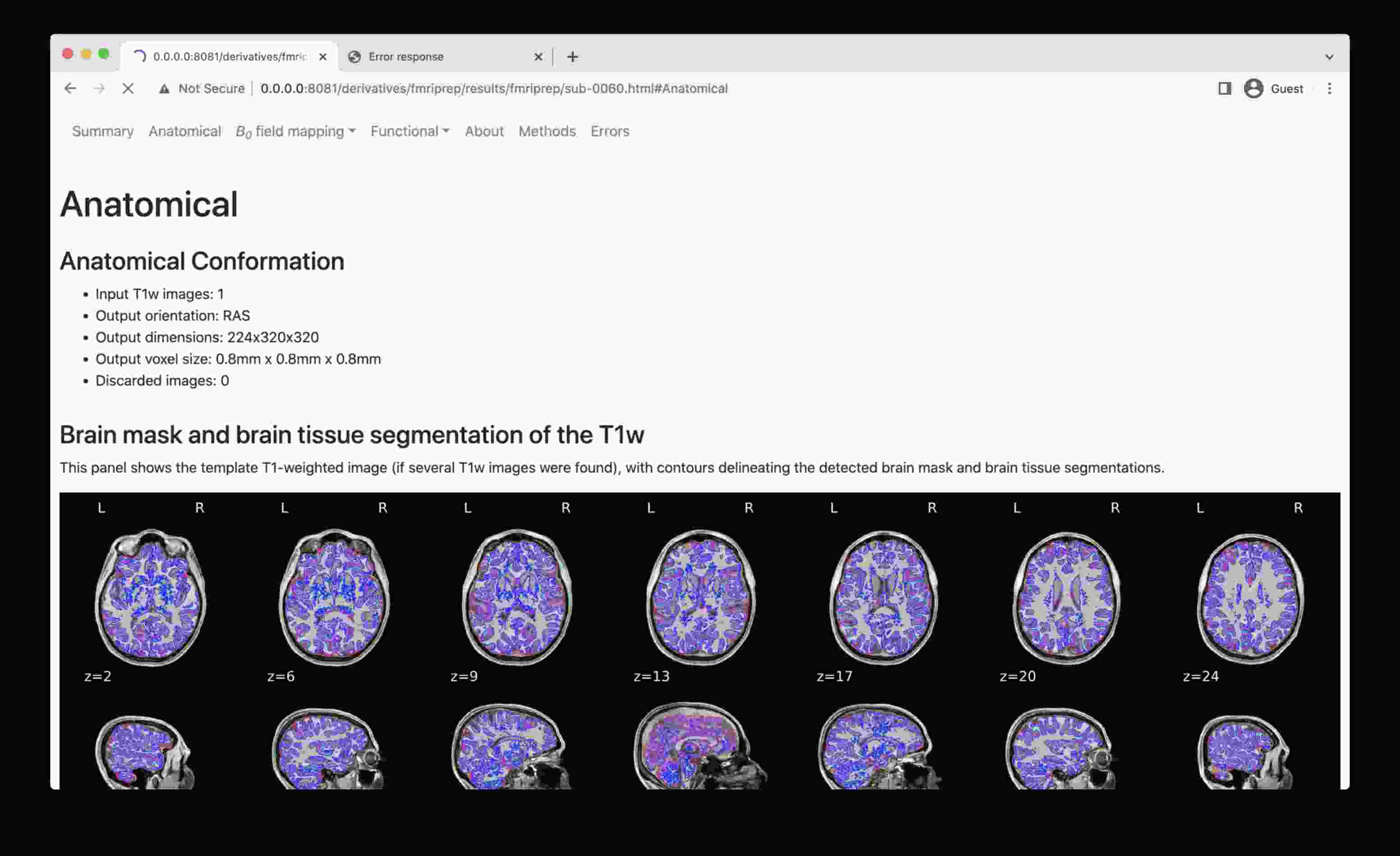Screen dimensions: 1400x856
Task: Expand Functional dropdown menu
Action: 410,131
